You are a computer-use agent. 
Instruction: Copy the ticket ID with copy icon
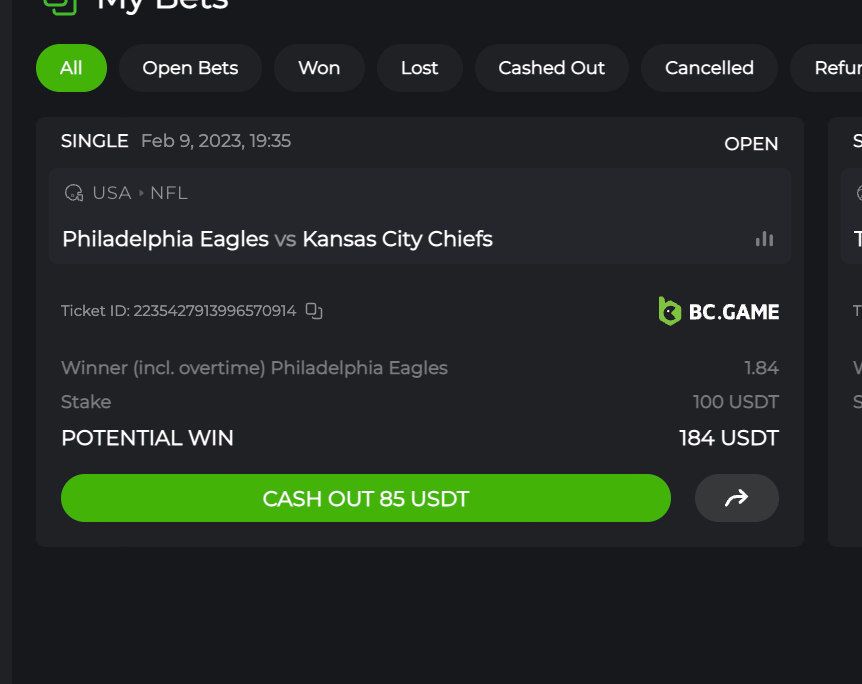pyautogui.click(x=314, y=311)
